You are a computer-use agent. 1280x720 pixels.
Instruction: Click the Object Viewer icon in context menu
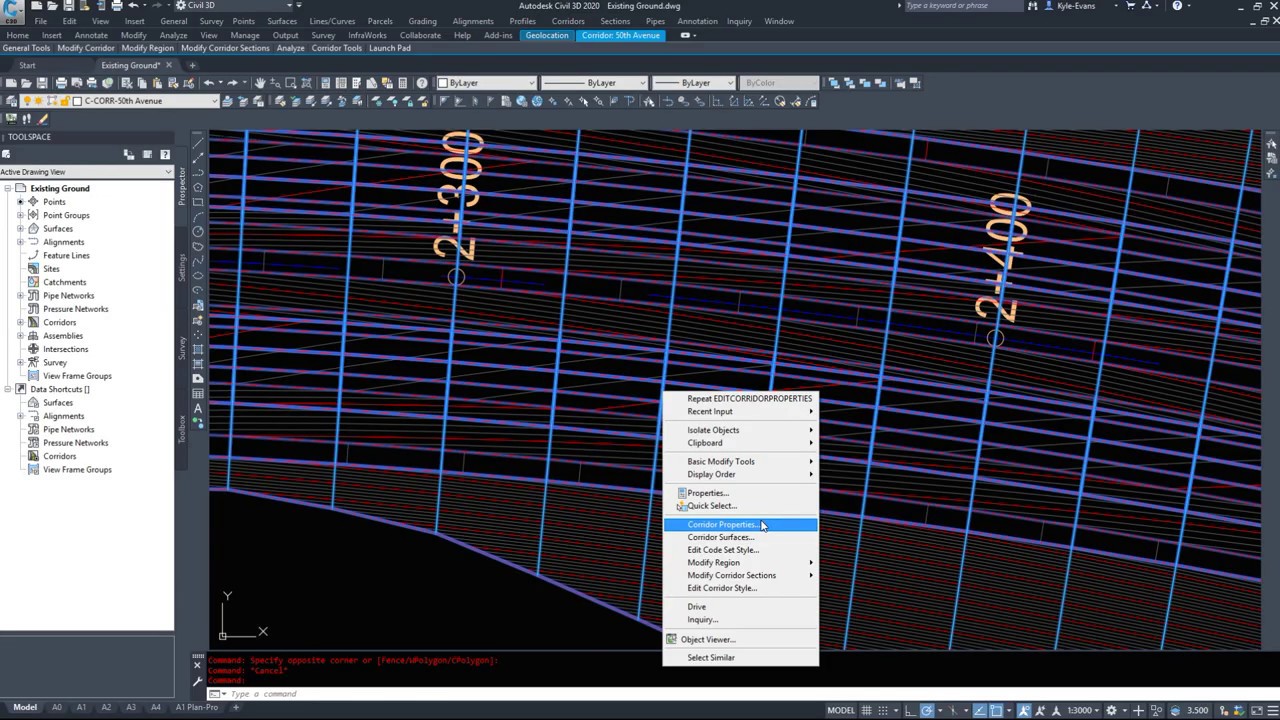(x=672, y=639)
